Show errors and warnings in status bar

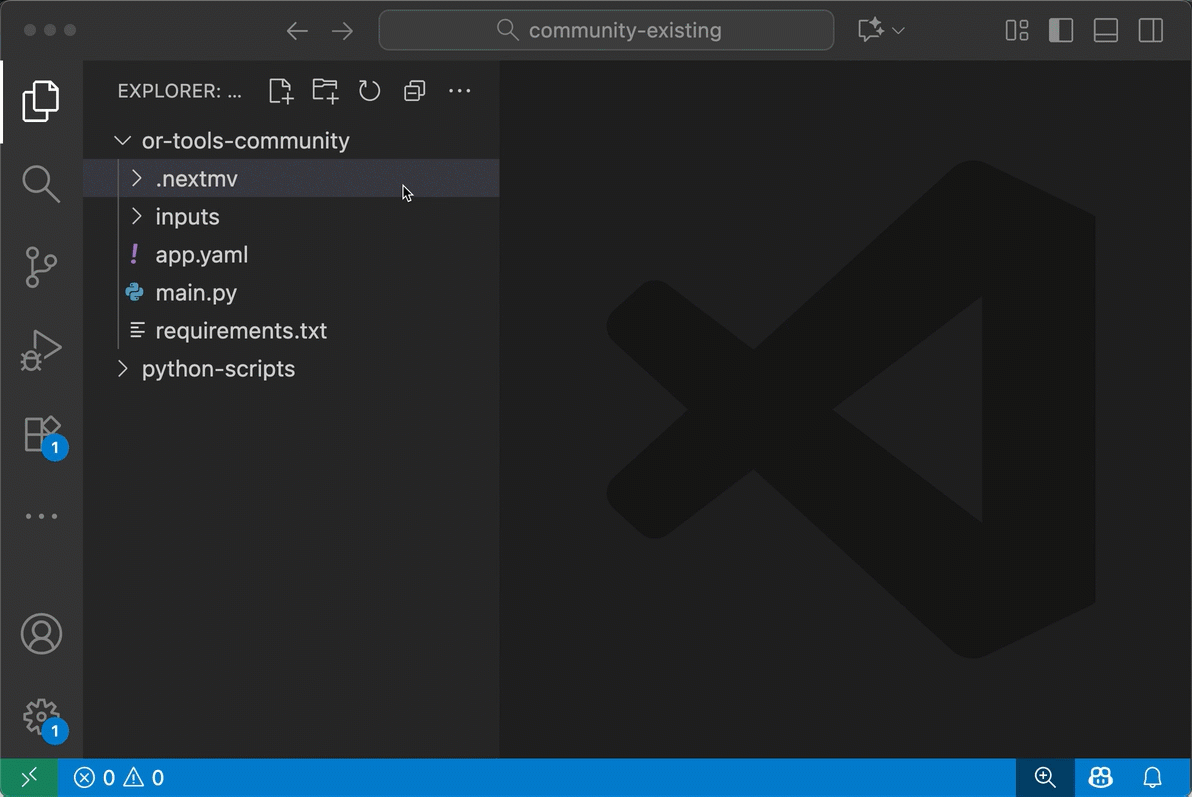coord(119,777)
